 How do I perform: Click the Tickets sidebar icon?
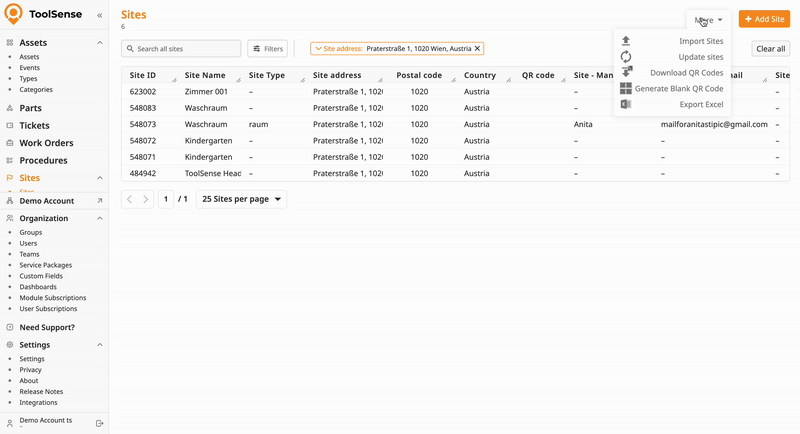click(x=10, y=125)
